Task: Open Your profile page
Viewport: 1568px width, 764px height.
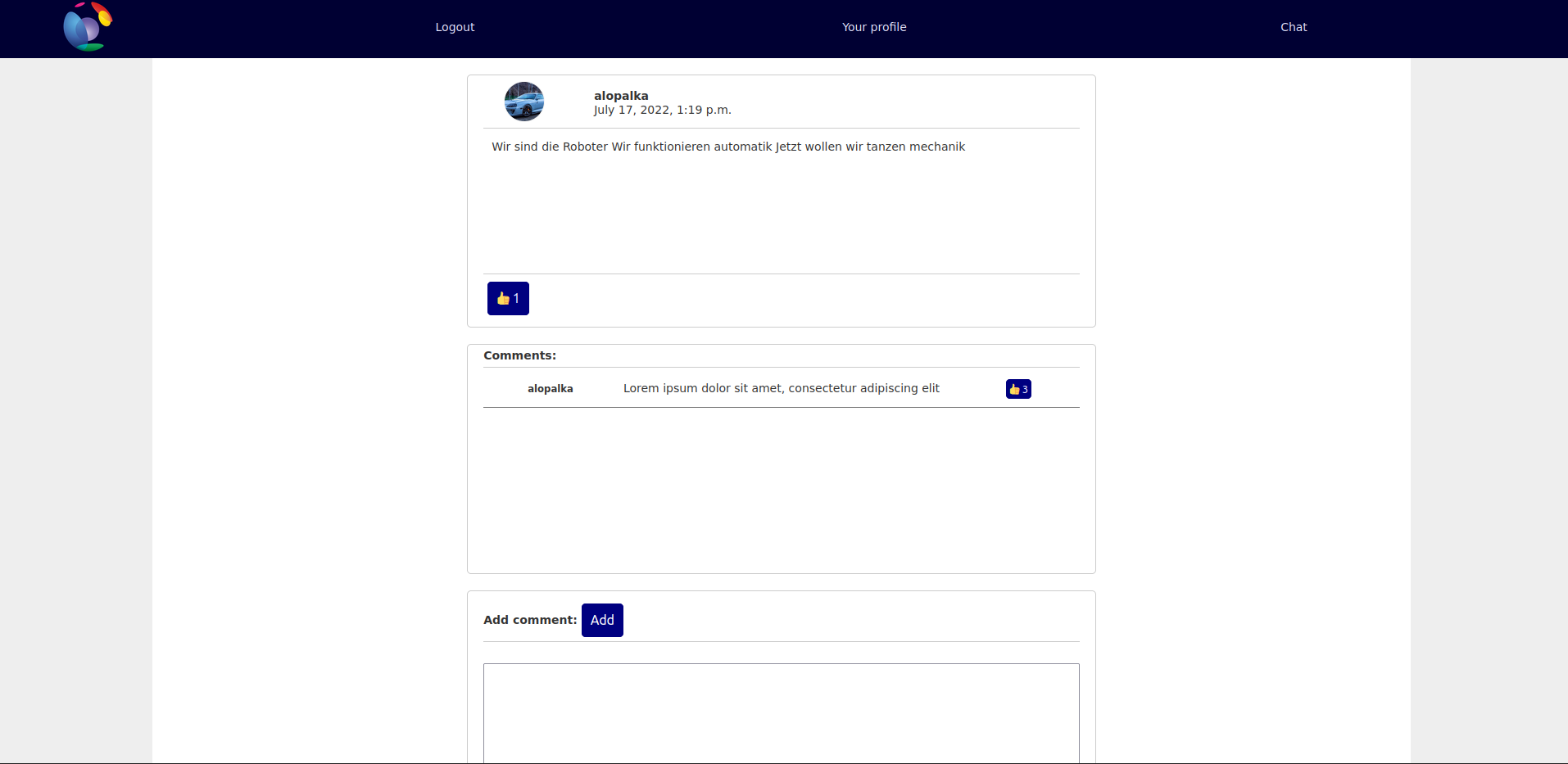Action: pos(874,27)
